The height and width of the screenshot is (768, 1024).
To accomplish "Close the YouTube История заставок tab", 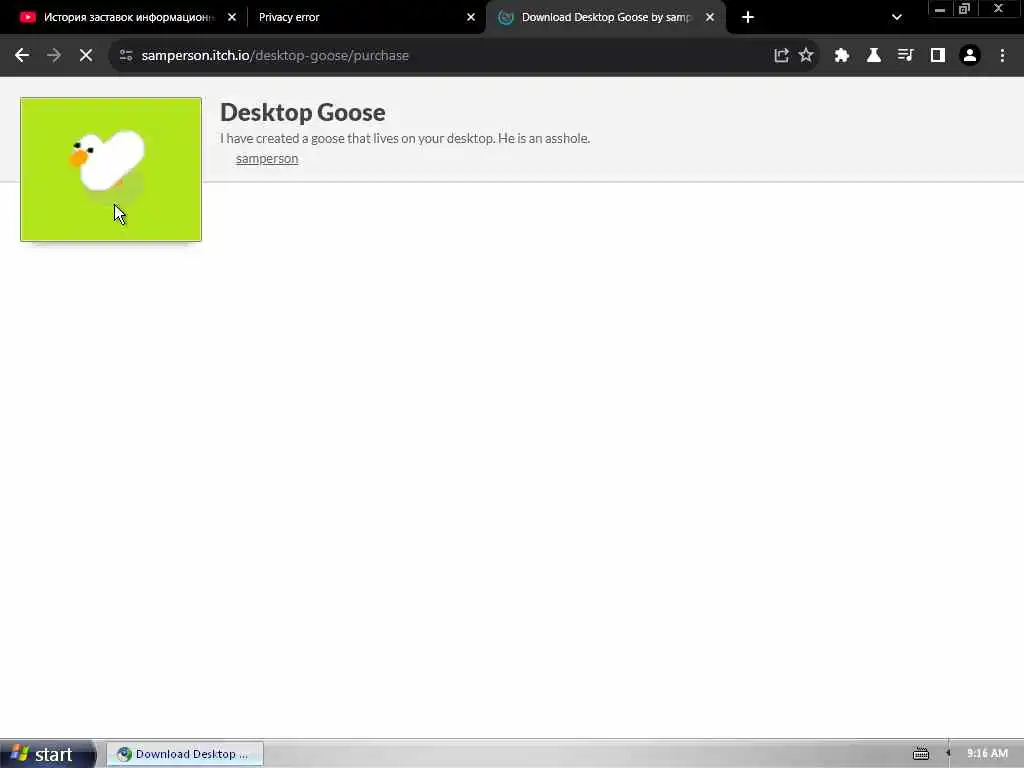I will [232, 17].
